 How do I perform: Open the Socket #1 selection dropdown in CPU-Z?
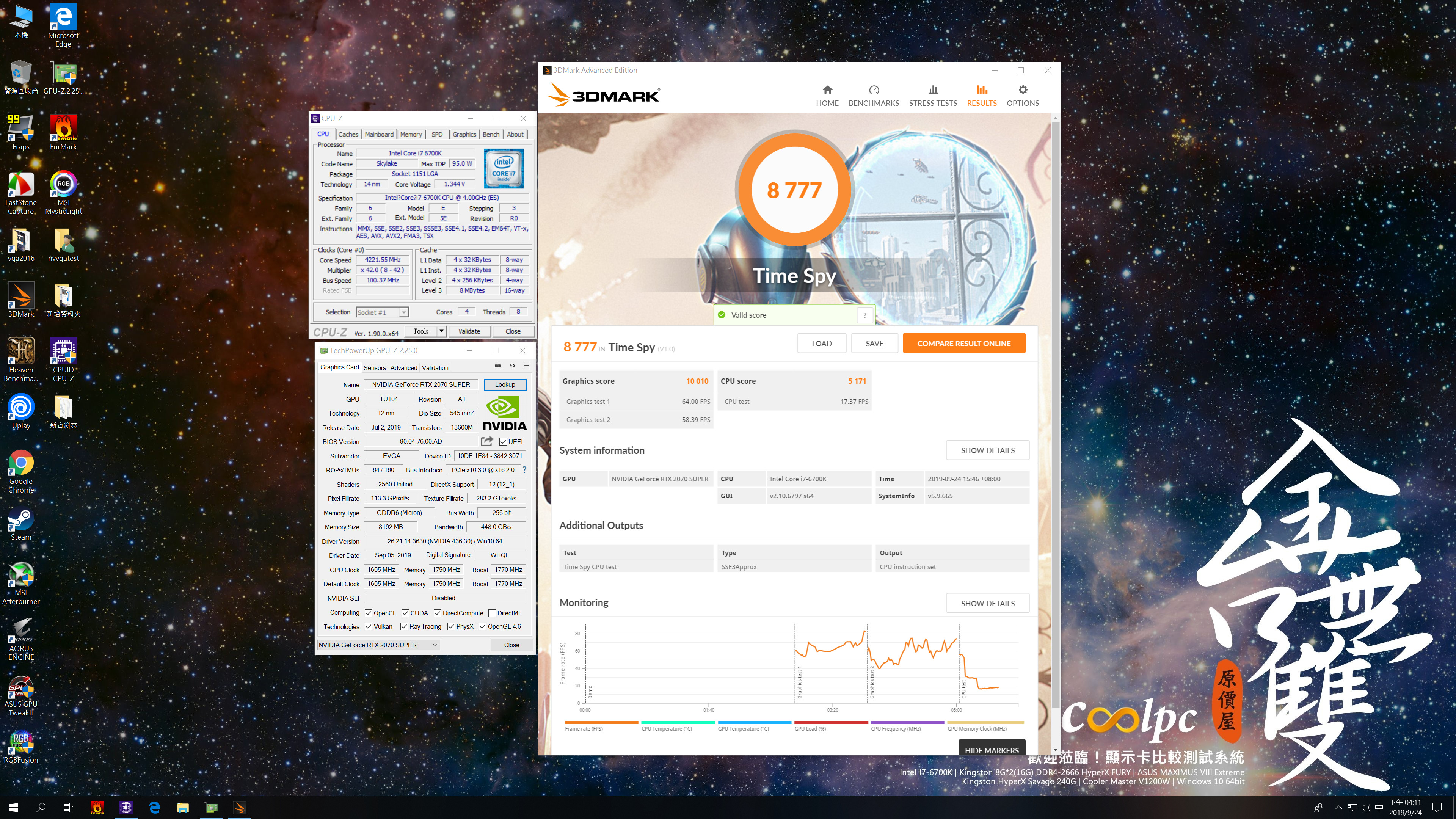click(382, 312)
